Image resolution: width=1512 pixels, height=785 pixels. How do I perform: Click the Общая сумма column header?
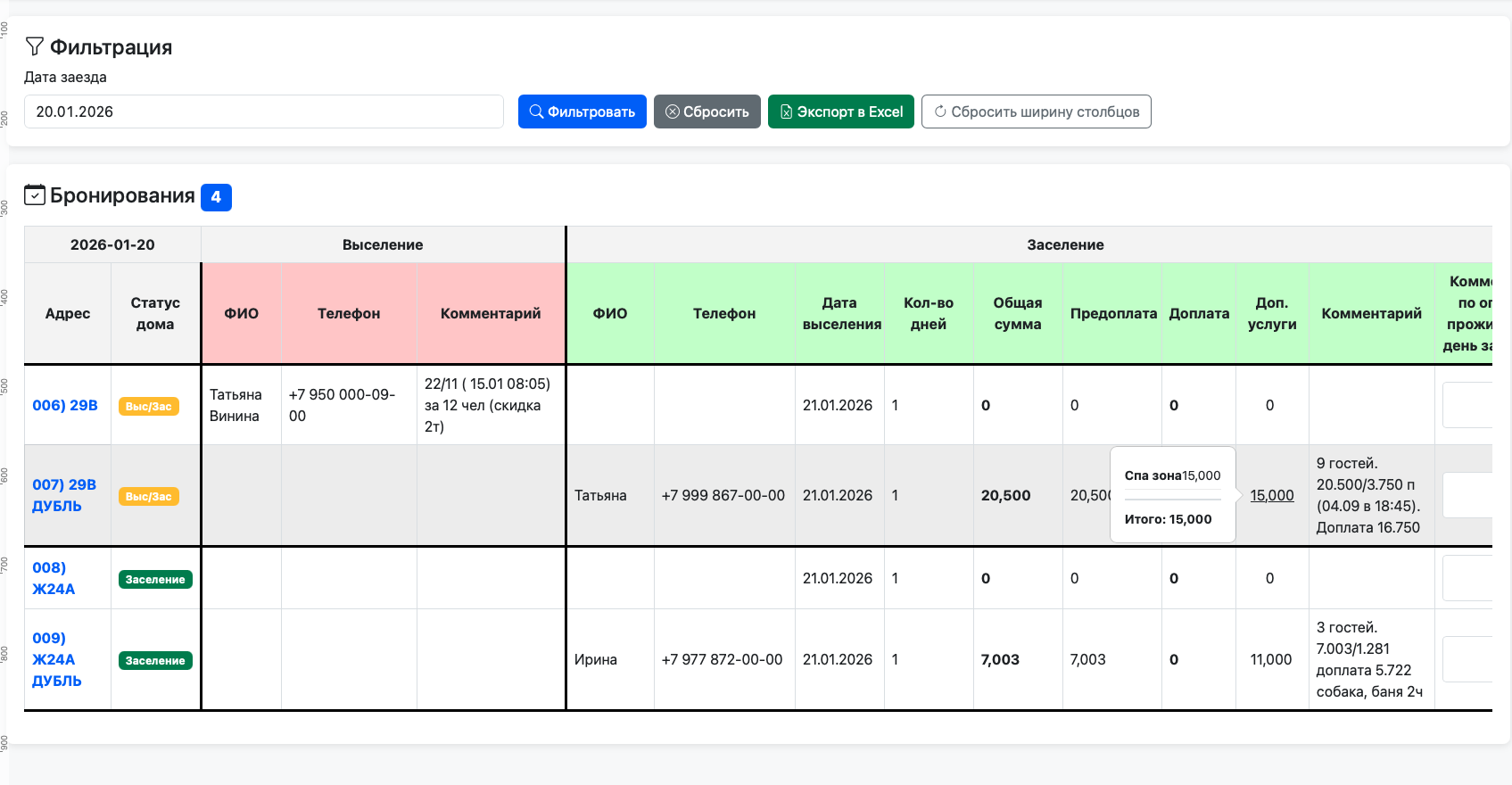1017,313
